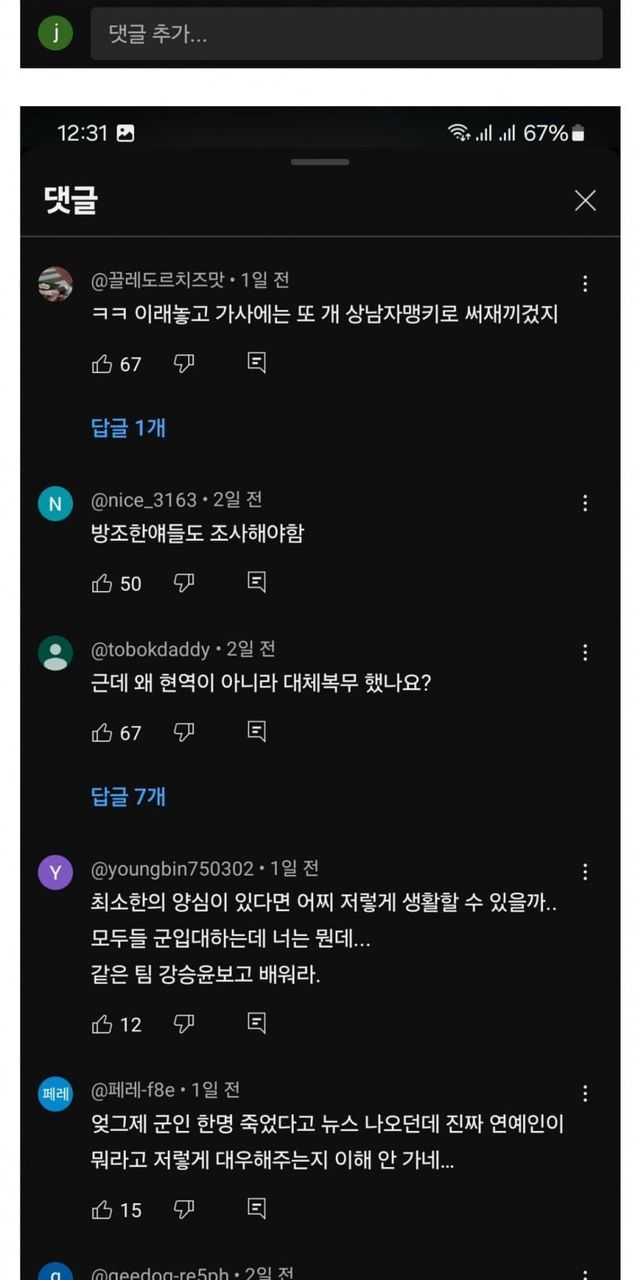Open more options for 끌레도르치즈맛 comment

[585, 284]
